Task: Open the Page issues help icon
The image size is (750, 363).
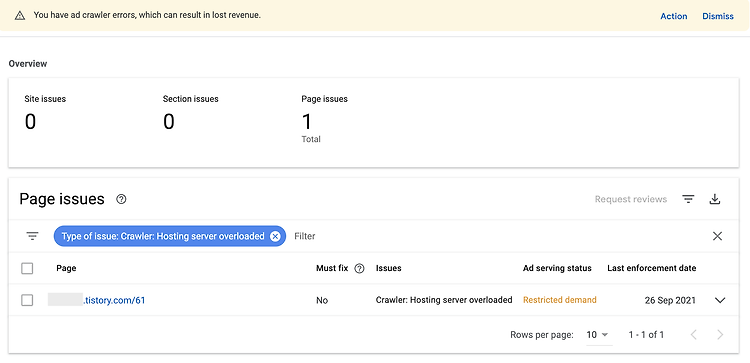Action: coord(121,199)
